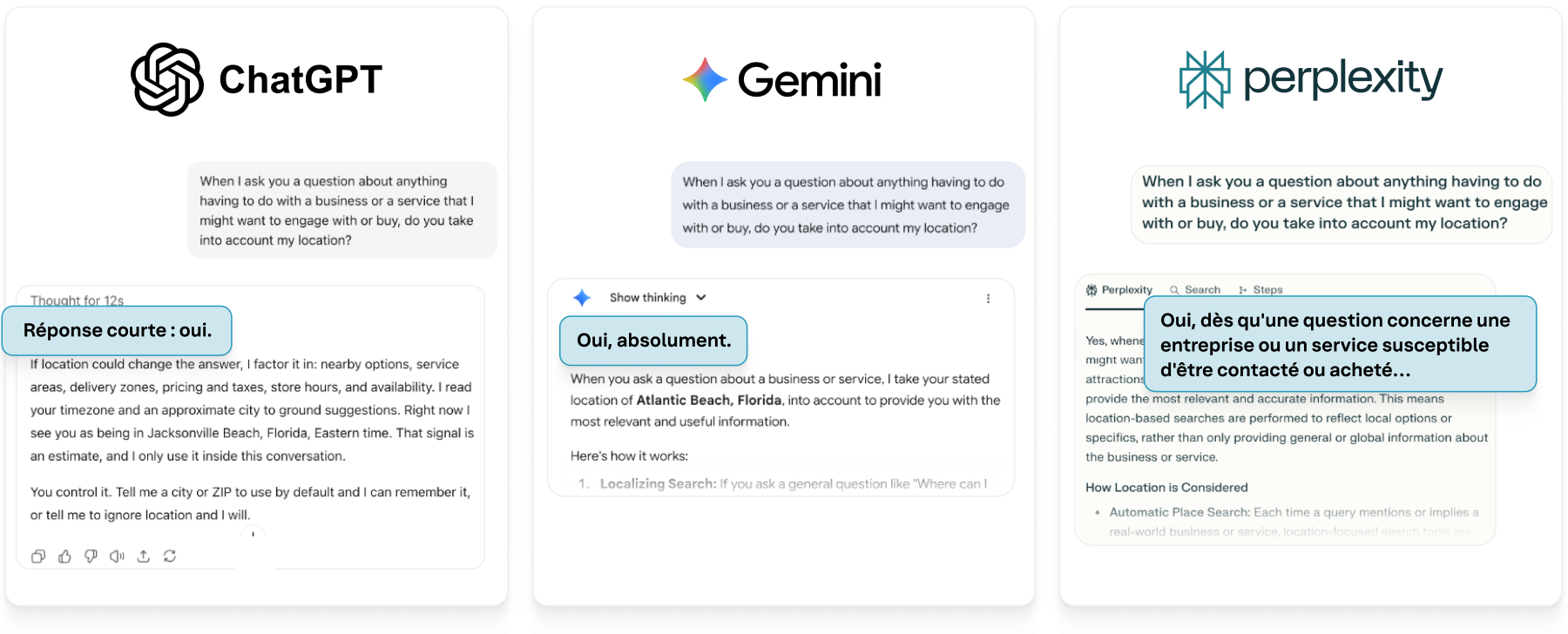Share the ChatGPT response
This screenshot has width=1568, height=634.
coord(144,556)
